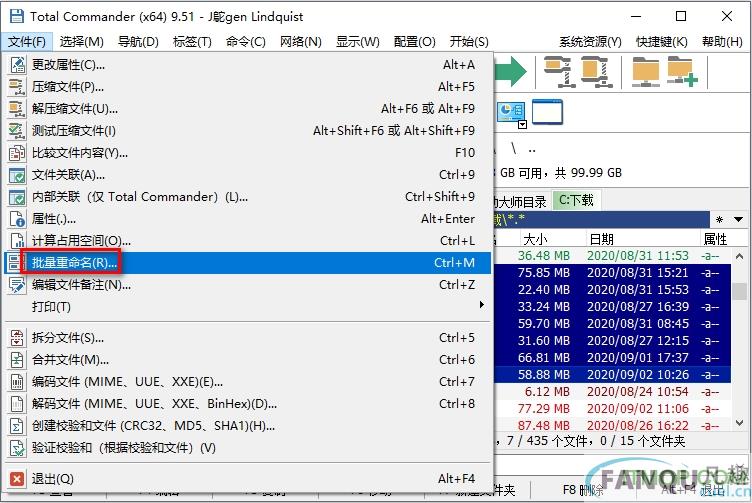Open the 导航(D) menu
This screenshot has height=503, width=752.
point(138,42)
